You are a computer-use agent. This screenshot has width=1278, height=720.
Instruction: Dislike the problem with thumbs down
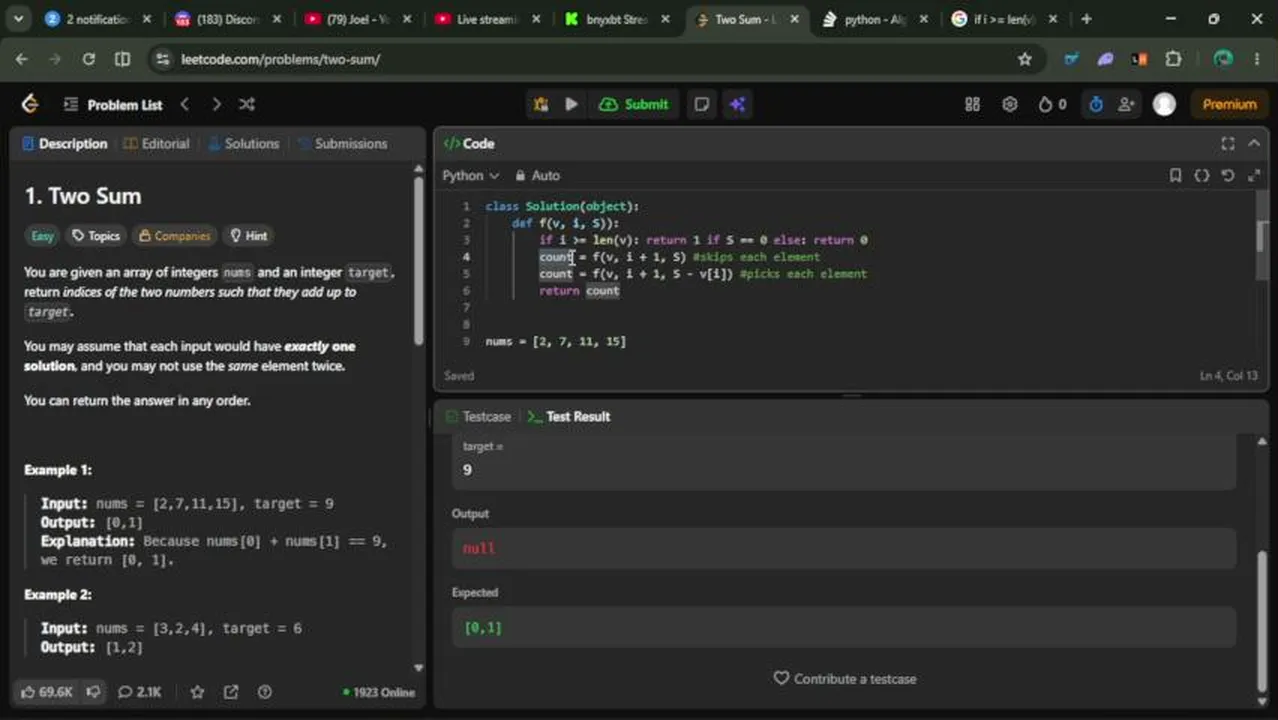(x=93, y=692)
